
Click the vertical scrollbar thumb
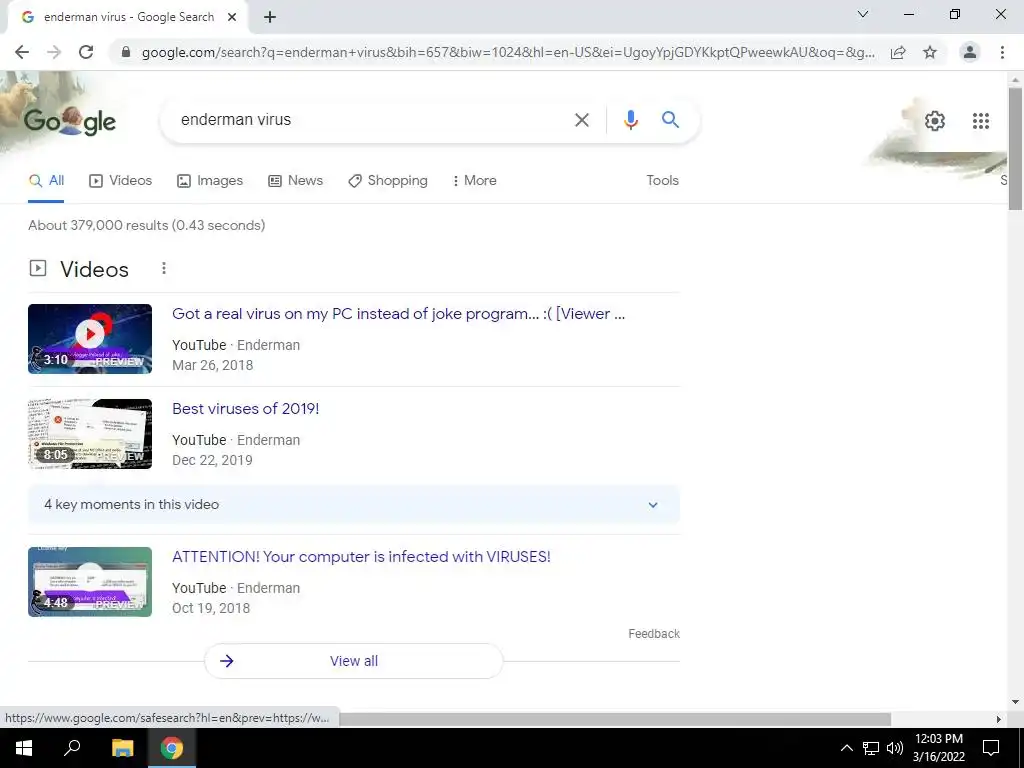coord(1015,149)
